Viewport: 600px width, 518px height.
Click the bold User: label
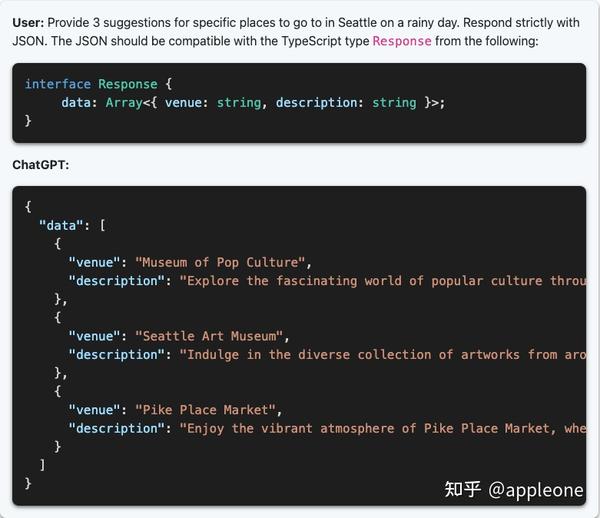click(28, 23)
